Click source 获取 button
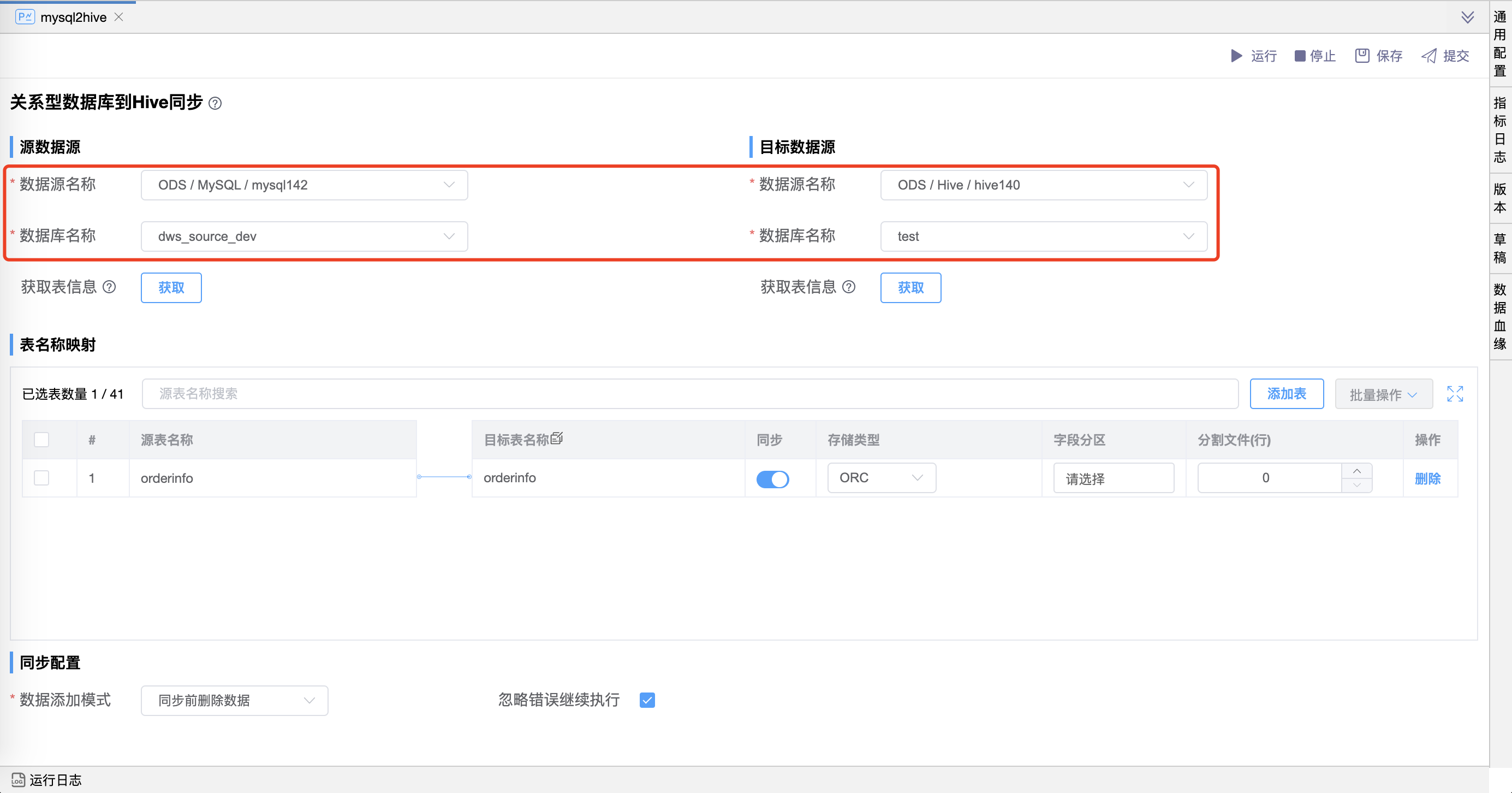Image resolution: width=1512 pixels, height=793 pixels. pos(171,287)
